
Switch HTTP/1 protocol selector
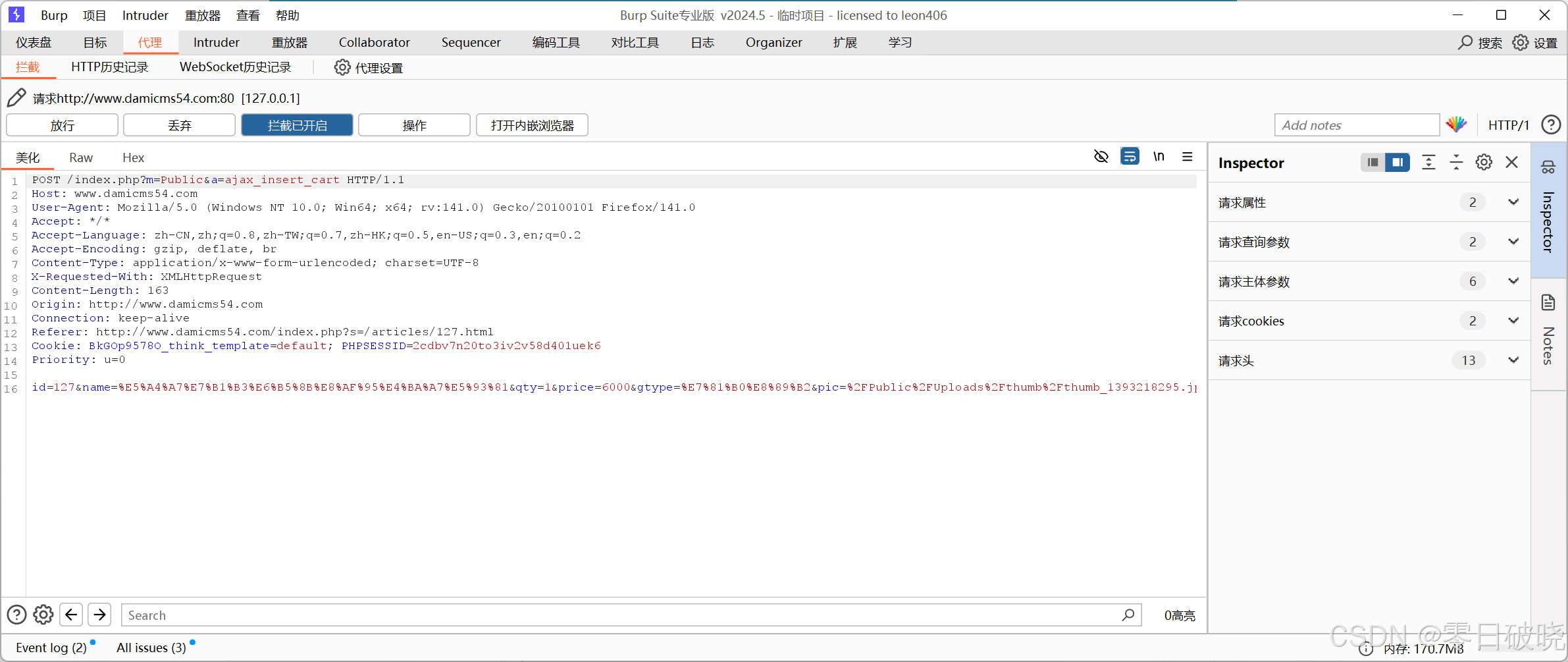point(1509,125)
